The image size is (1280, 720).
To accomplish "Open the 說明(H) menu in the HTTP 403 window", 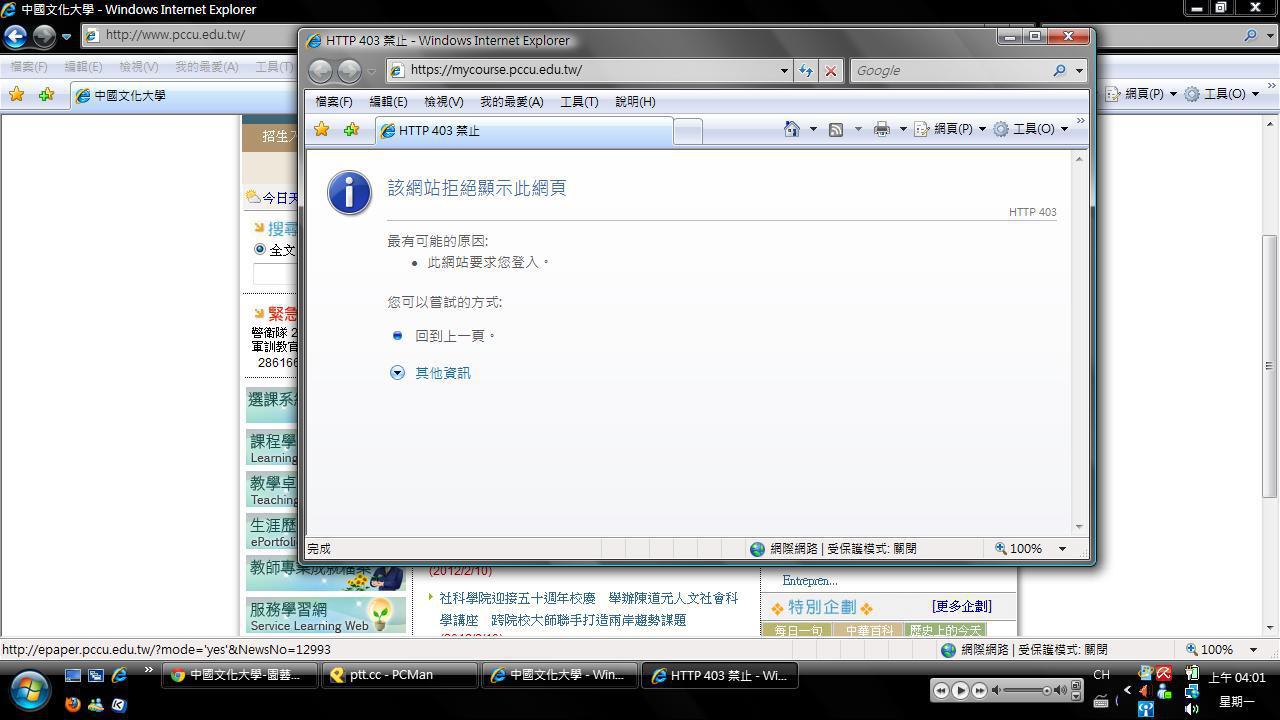I will pos(635,101).
